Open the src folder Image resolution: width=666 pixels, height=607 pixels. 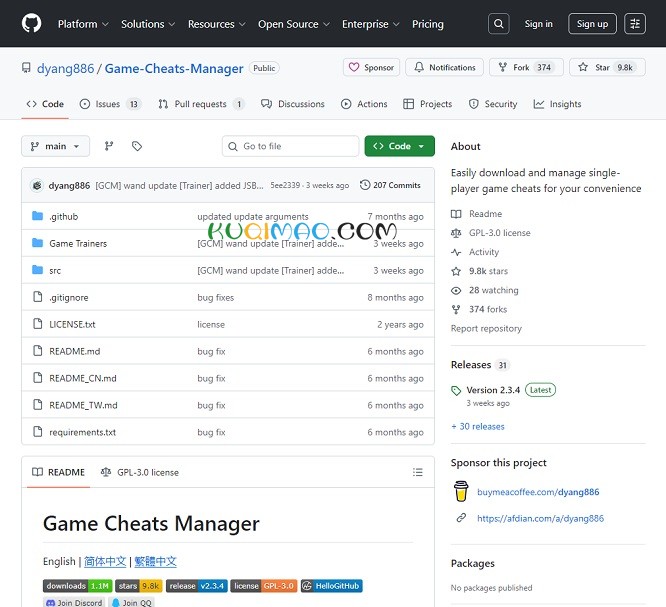pyautogui.click(x=55, y=271)
